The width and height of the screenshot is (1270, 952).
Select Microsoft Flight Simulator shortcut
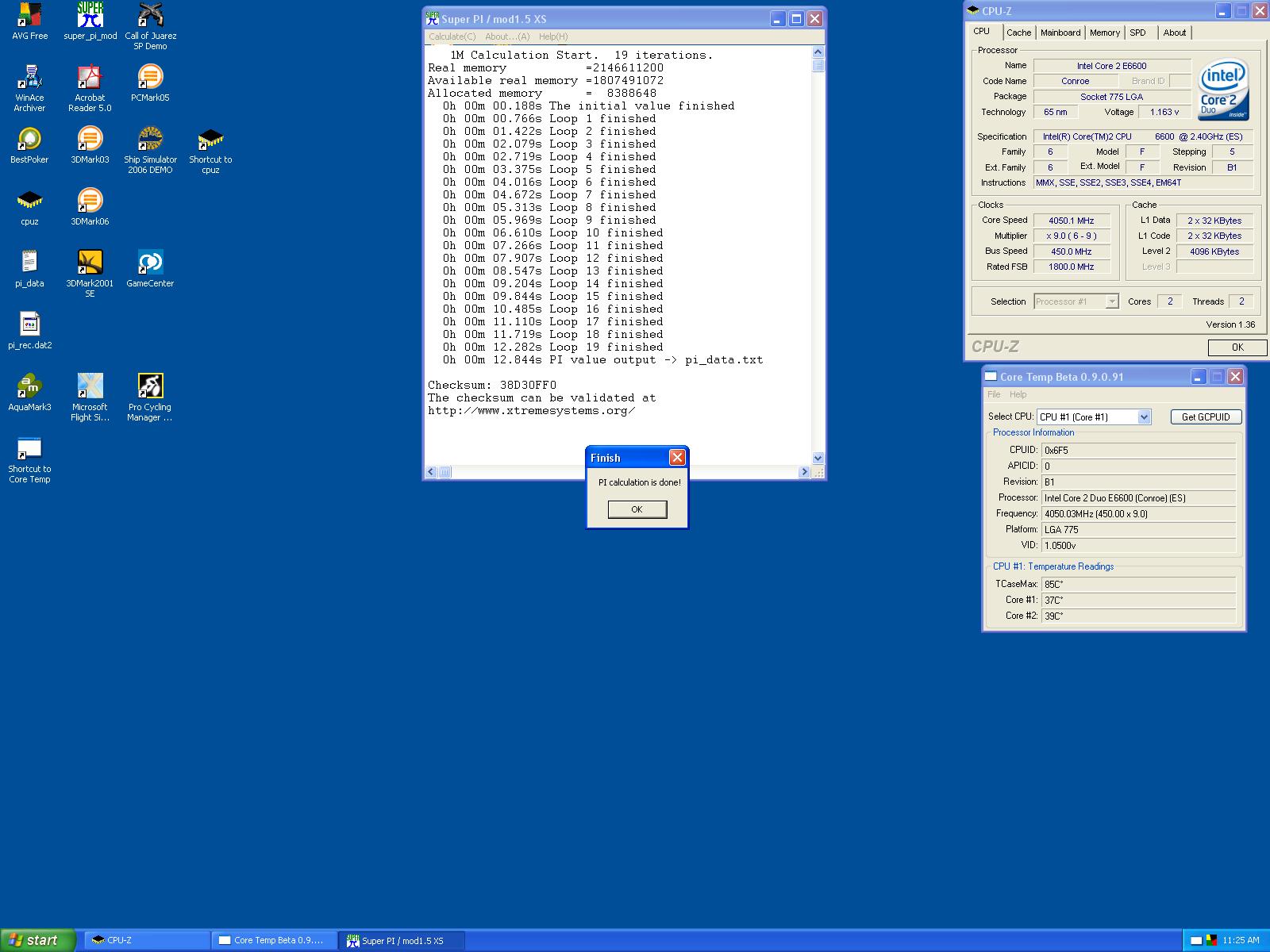(x=90, y=397)
